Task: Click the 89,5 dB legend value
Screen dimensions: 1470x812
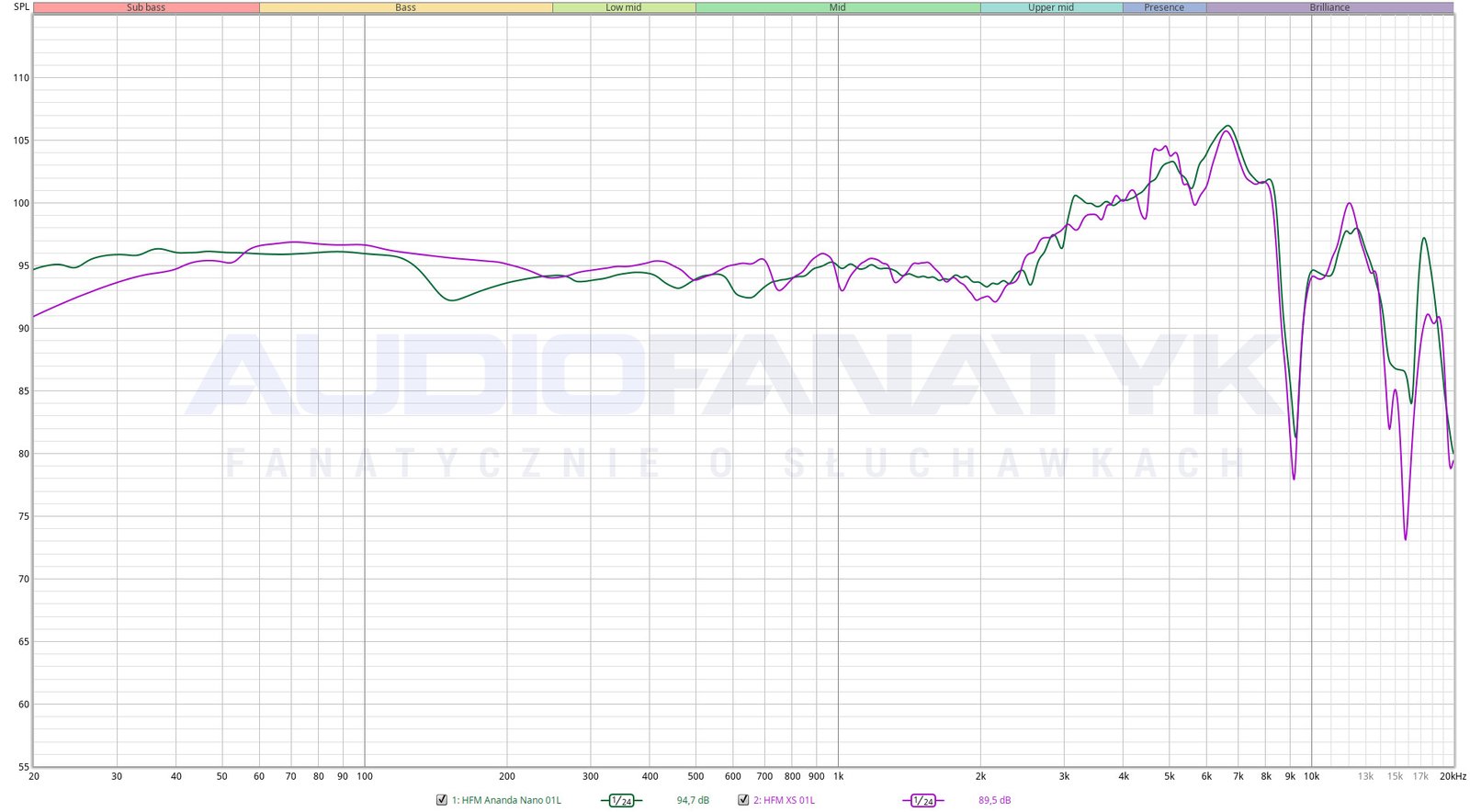Action: coord(994,800)
